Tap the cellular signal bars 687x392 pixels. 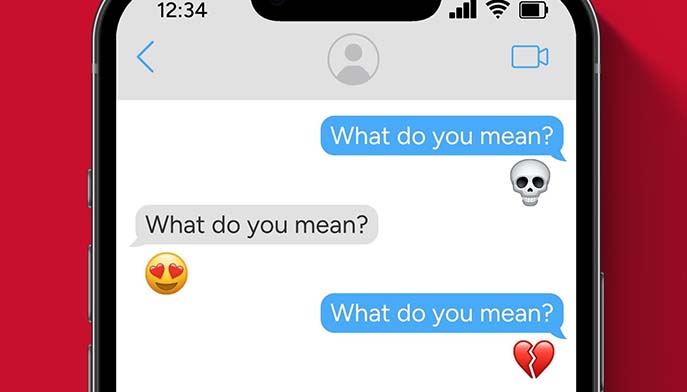[x=463, y=10]
